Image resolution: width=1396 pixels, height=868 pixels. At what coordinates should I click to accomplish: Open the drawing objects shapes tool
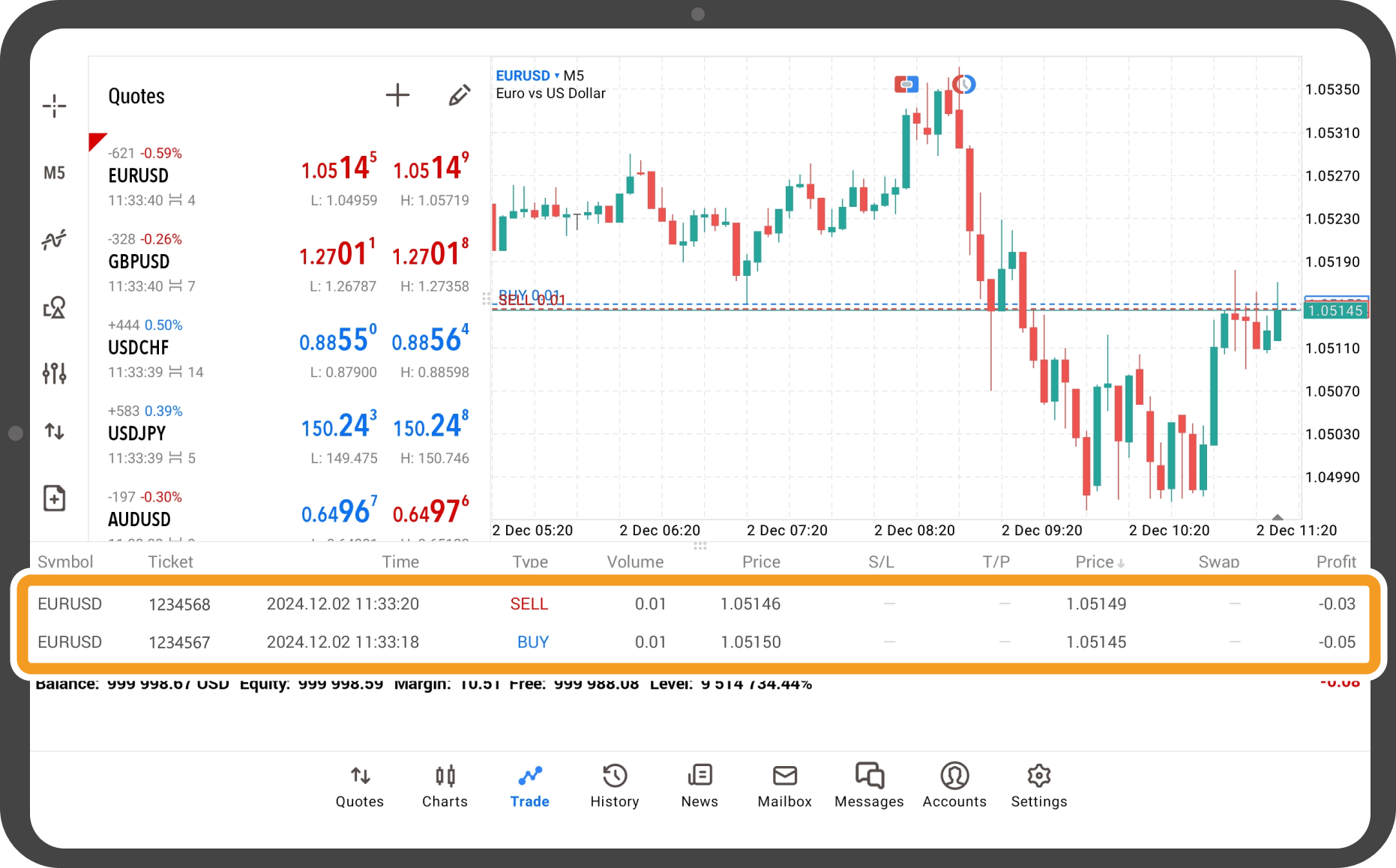tap(54, 307)
